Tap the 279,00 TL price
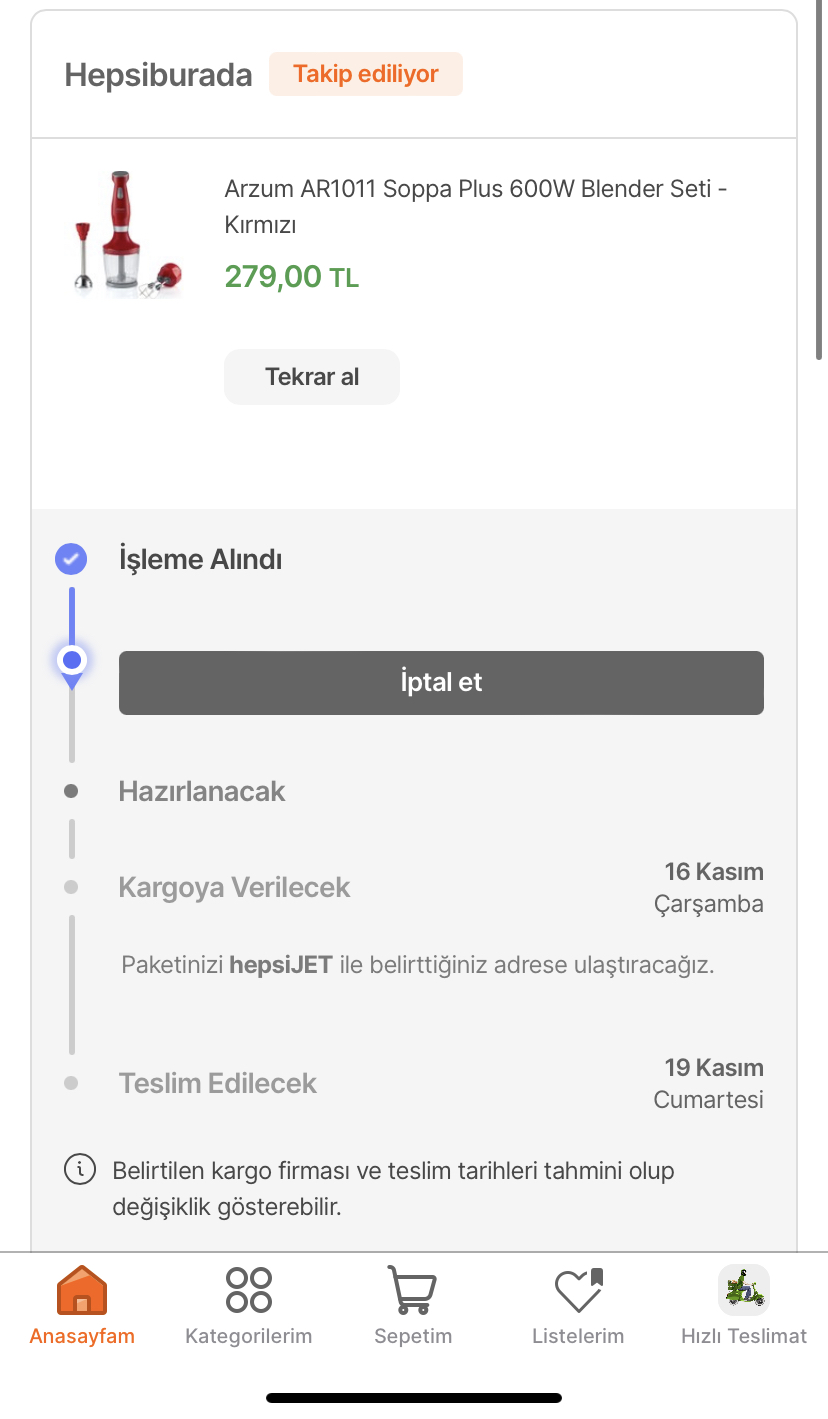 [x=291, y=277]
